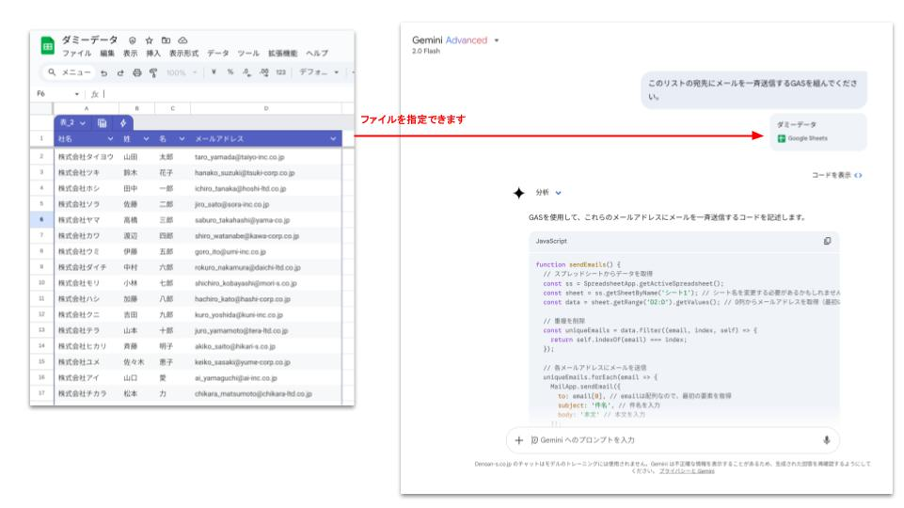This screenshot has height=508, width=904.
Task: Decrease decimal places
Action: tap(247, 72)
